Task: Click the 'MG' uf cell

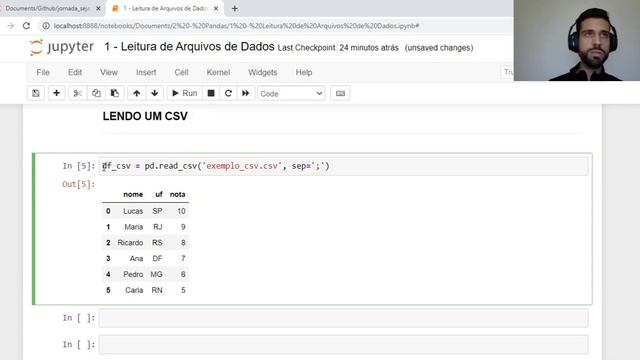Action: pos(156,274)
